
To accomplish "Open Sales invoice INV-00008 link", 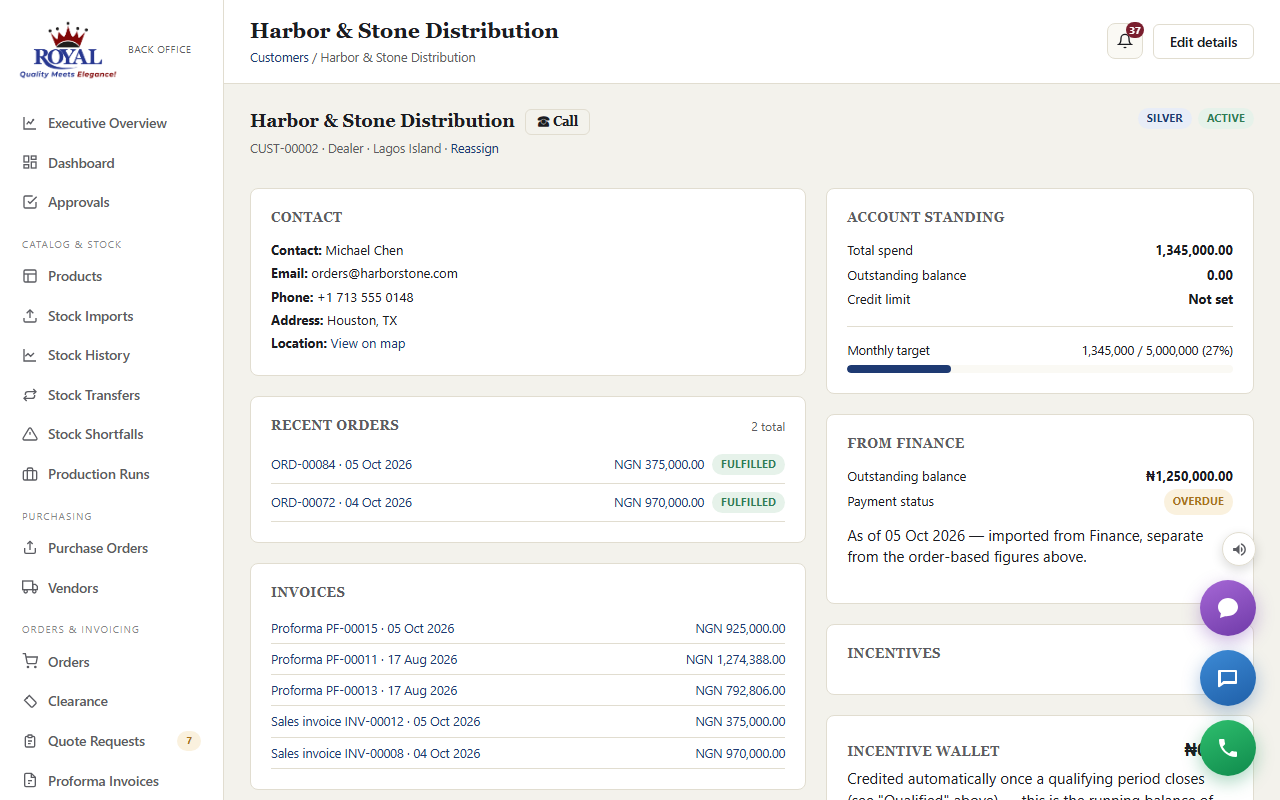I will point(375,753).
